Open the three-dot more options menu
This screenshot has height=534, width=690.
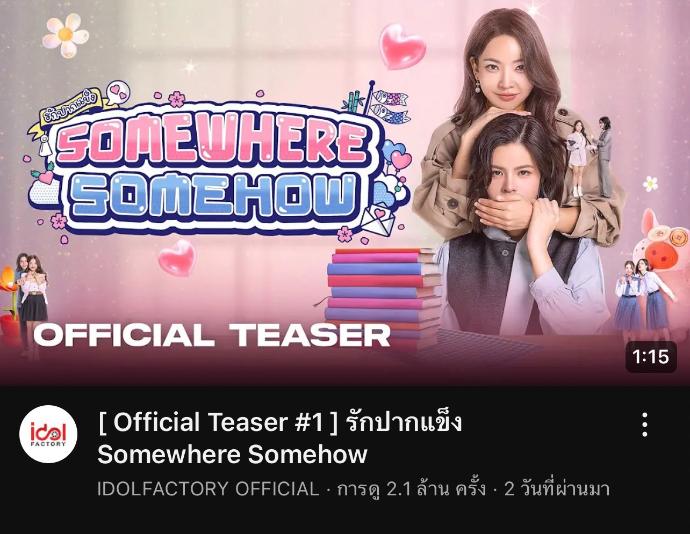pos(644,425)
